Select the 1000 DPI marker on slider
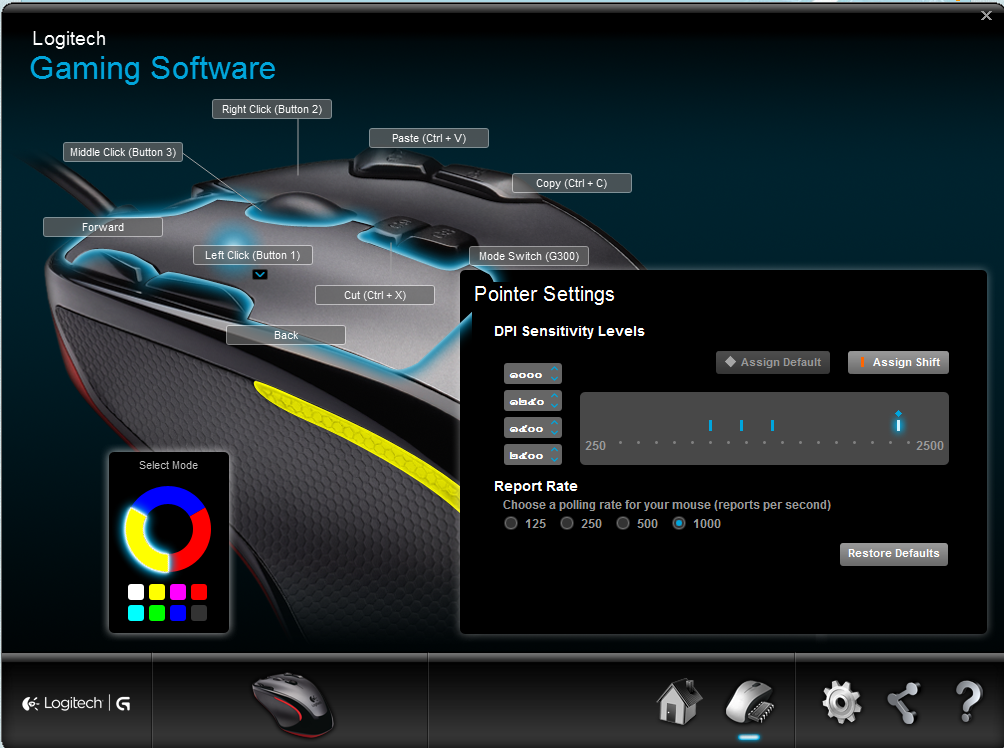 710,425
